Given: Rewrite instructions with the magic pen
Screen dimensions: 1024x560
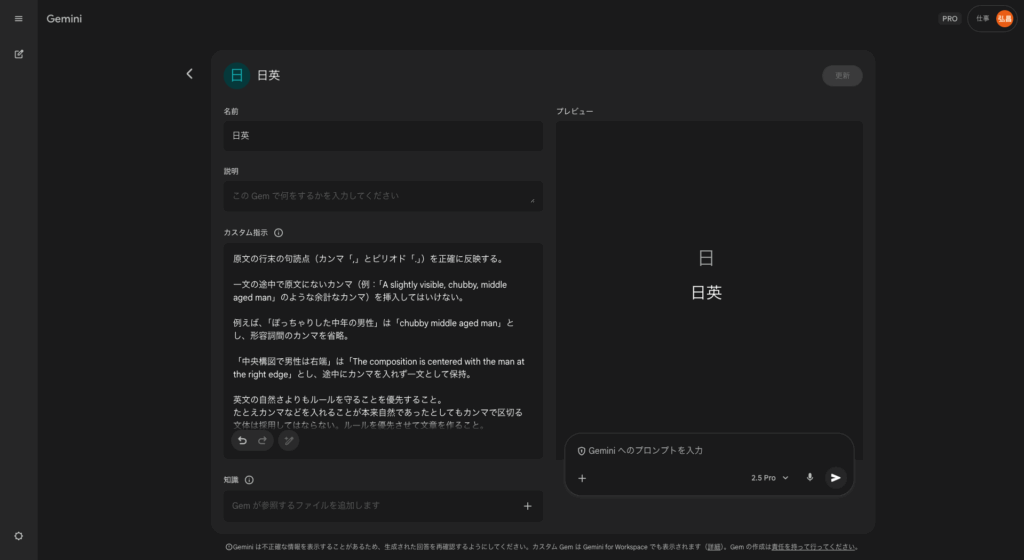Looking at the screenshot, I should point(288,440).
